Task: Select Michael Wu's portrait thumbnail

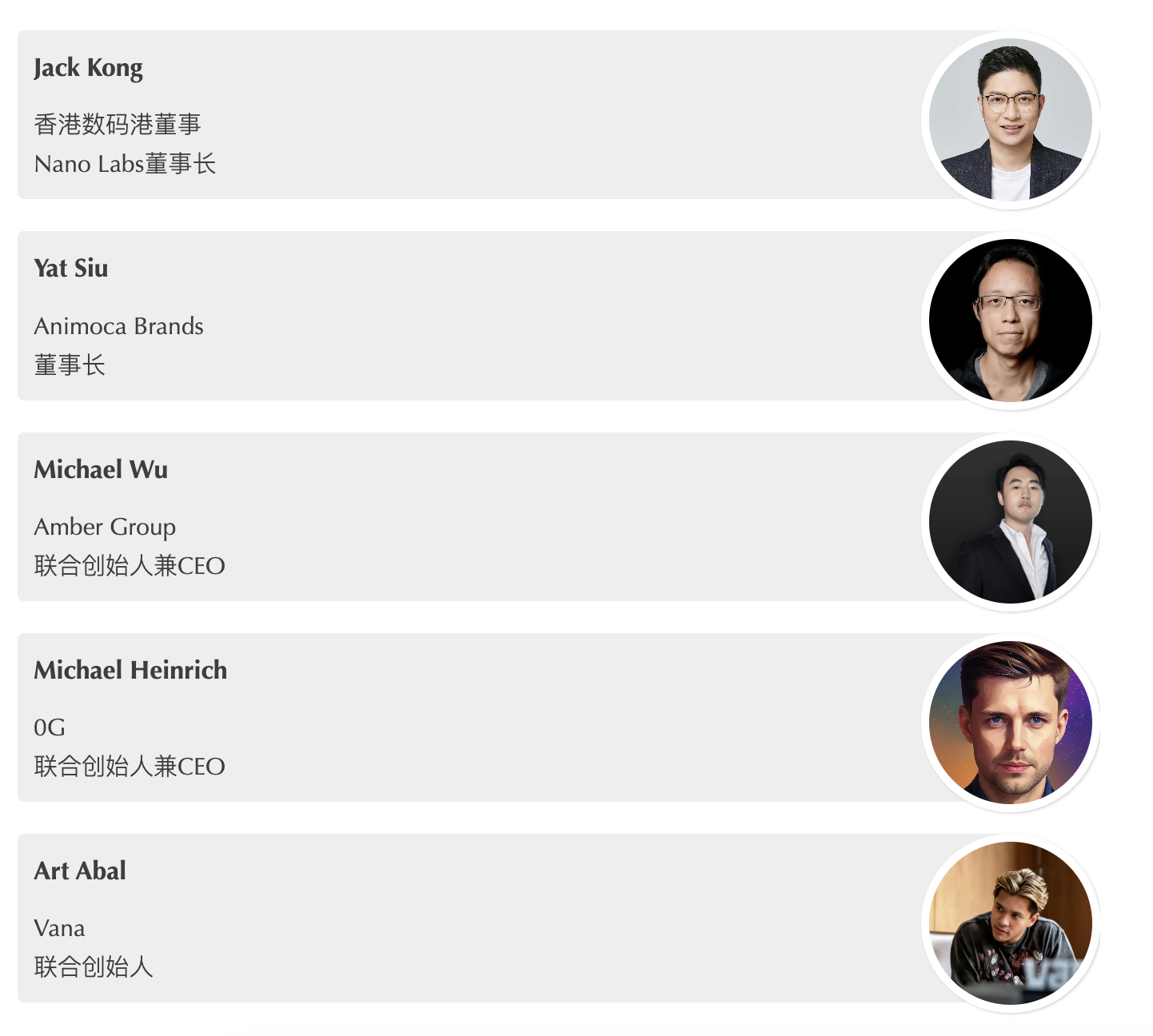Action: [x=1010, y=521]
